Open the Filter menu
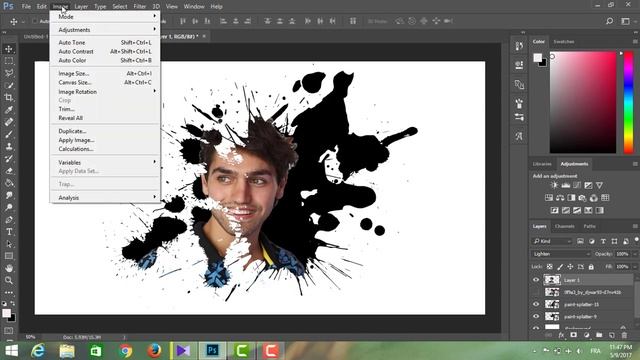Image resolution: width=640 pixels, height=360 pixels. click(x=140, y=7)
